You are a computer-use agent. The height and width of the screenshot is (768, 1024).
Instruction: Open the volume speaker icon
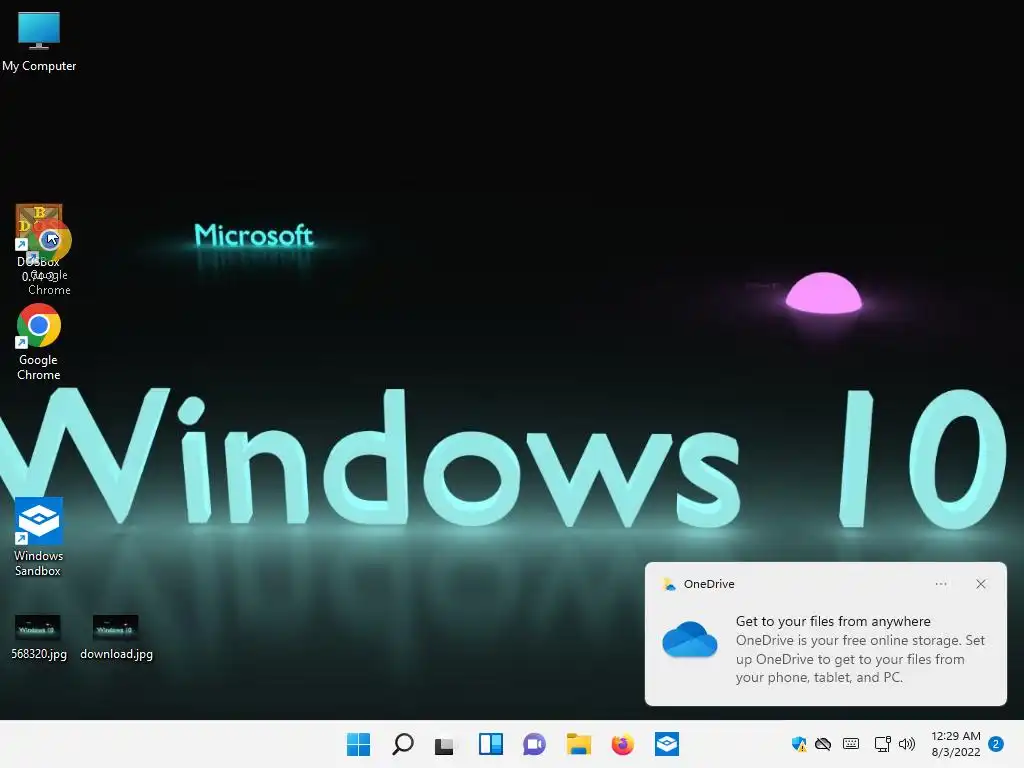pyautogui.click(x=907, y=744)
